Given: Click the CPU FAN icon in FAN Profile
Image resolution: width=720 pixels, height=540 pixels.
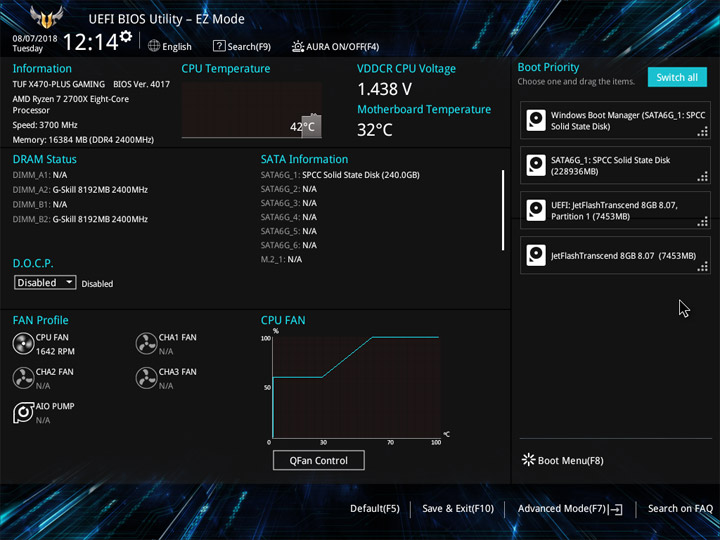Looking at the screenshot, I should click(23, 344).
